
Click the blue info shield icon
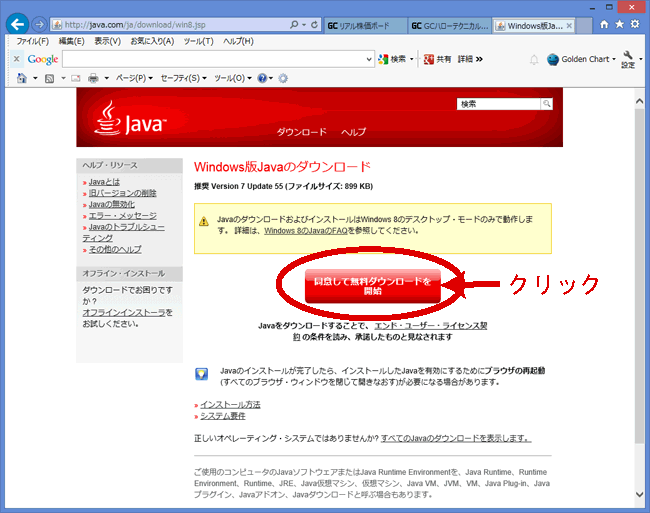click(201, 374)
